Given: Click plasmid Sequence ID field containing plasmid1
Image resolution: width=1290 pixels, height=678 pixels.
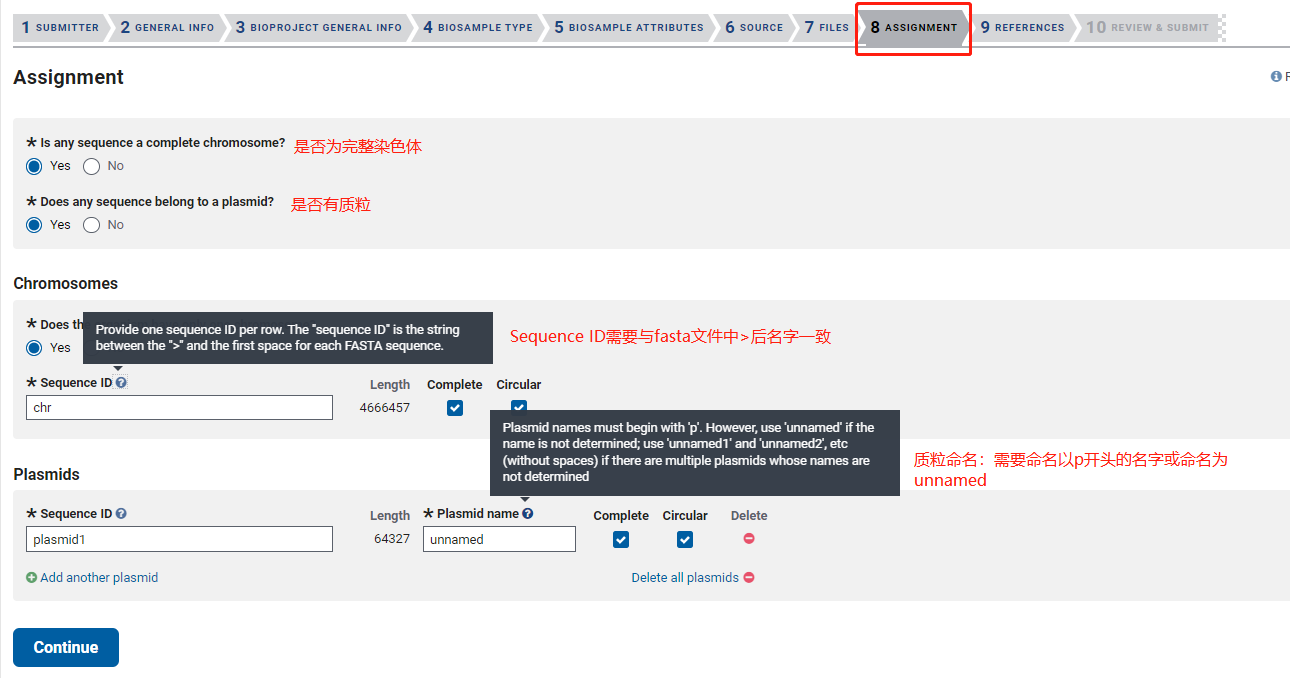Looking at the screenshot, I should [179, 539].
